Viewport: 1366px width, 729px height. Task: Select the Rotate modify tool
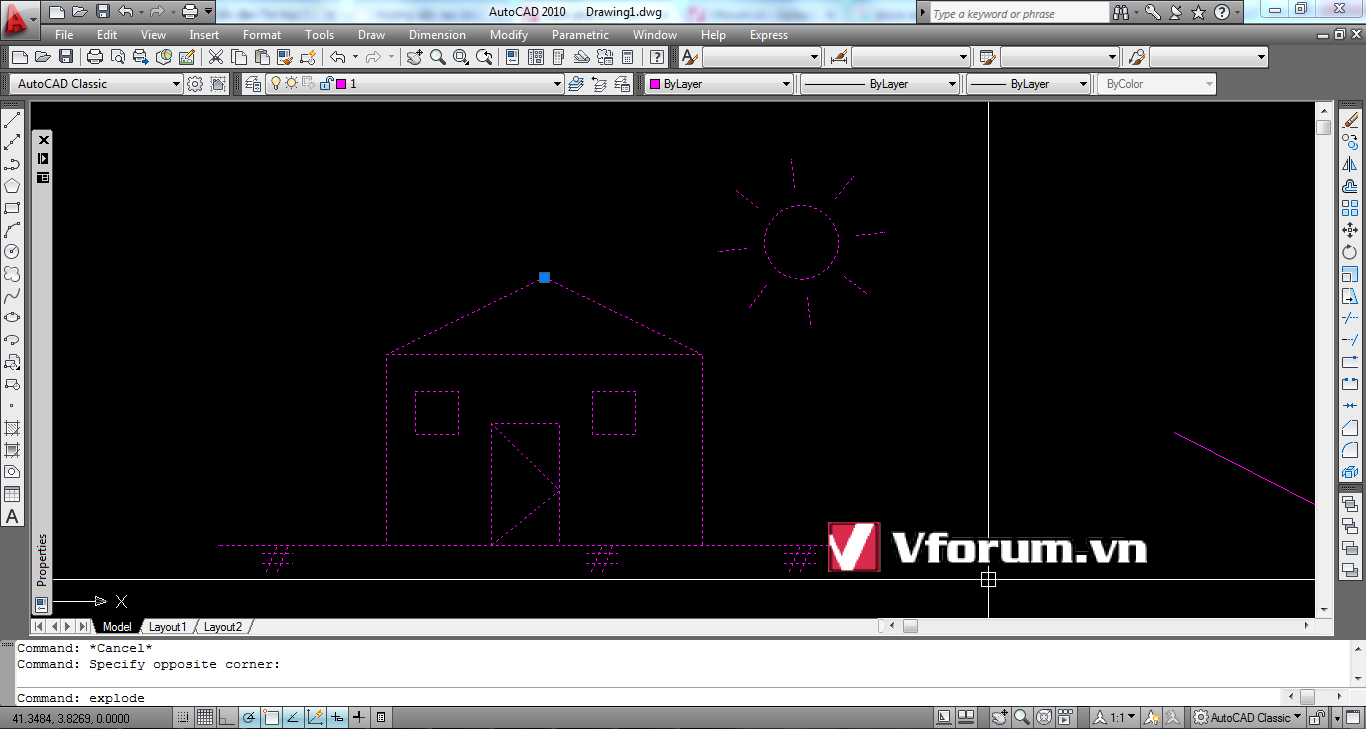tap(1350, 252)
